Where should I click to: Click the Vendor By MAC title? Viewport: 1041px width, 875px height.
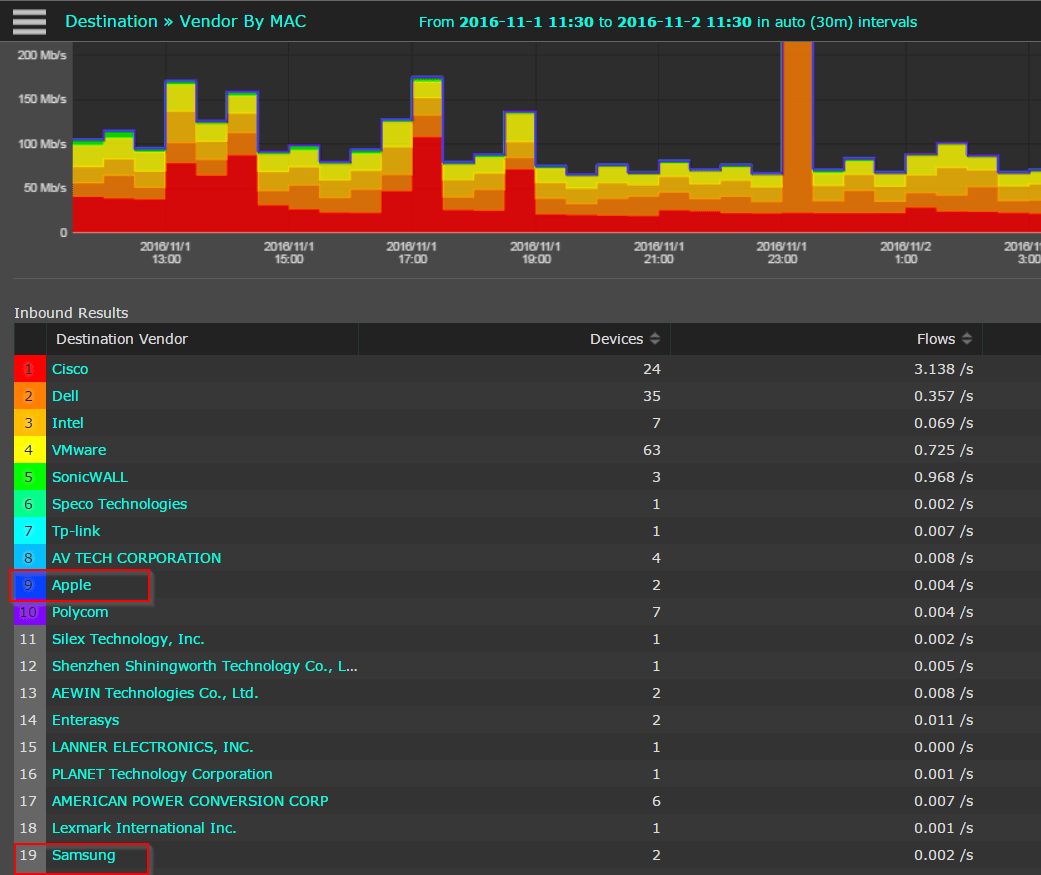(243, 21)
